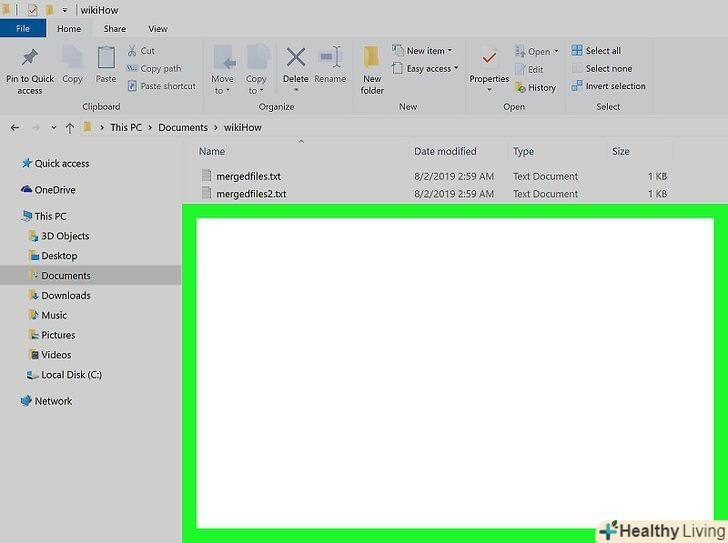728x543 pixels.
Task: Click Documents in the address breadcrumb
Action: point(183,127)
